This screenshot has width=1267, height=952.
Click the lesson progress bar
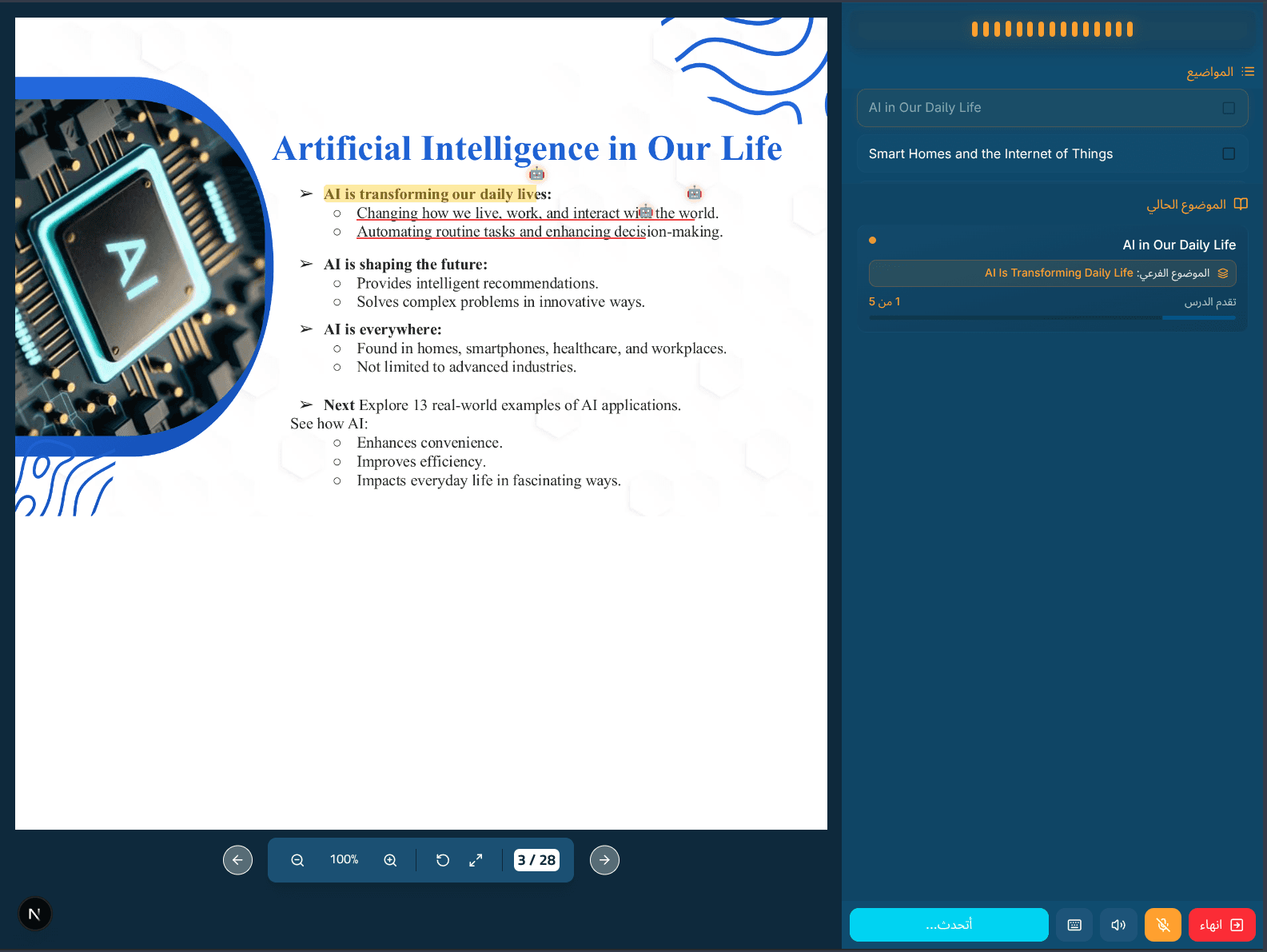pyautogui.click(x=1052, y=318)
